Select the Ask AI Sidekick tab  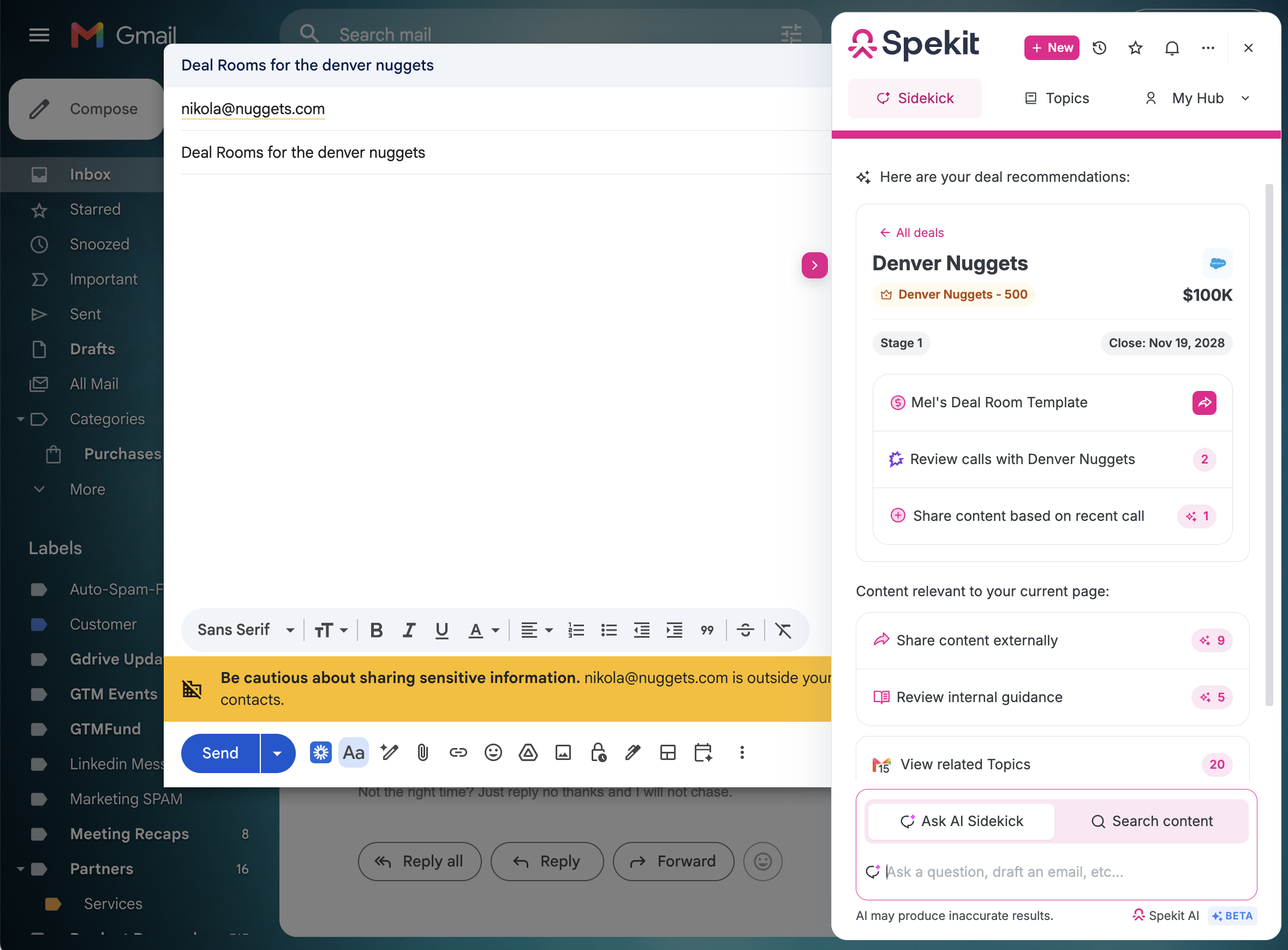tap(962, 821)
